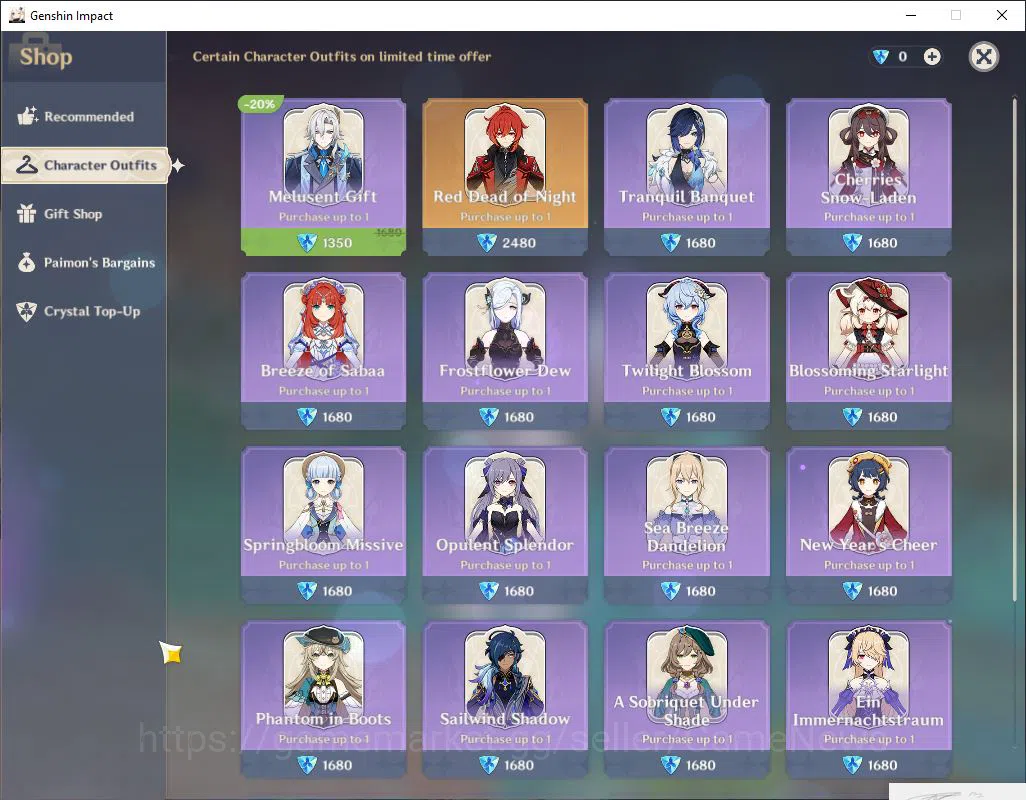Click the 2480 price bar
The width and height of the screenshot is (1026, 800).
coord(504,242)
